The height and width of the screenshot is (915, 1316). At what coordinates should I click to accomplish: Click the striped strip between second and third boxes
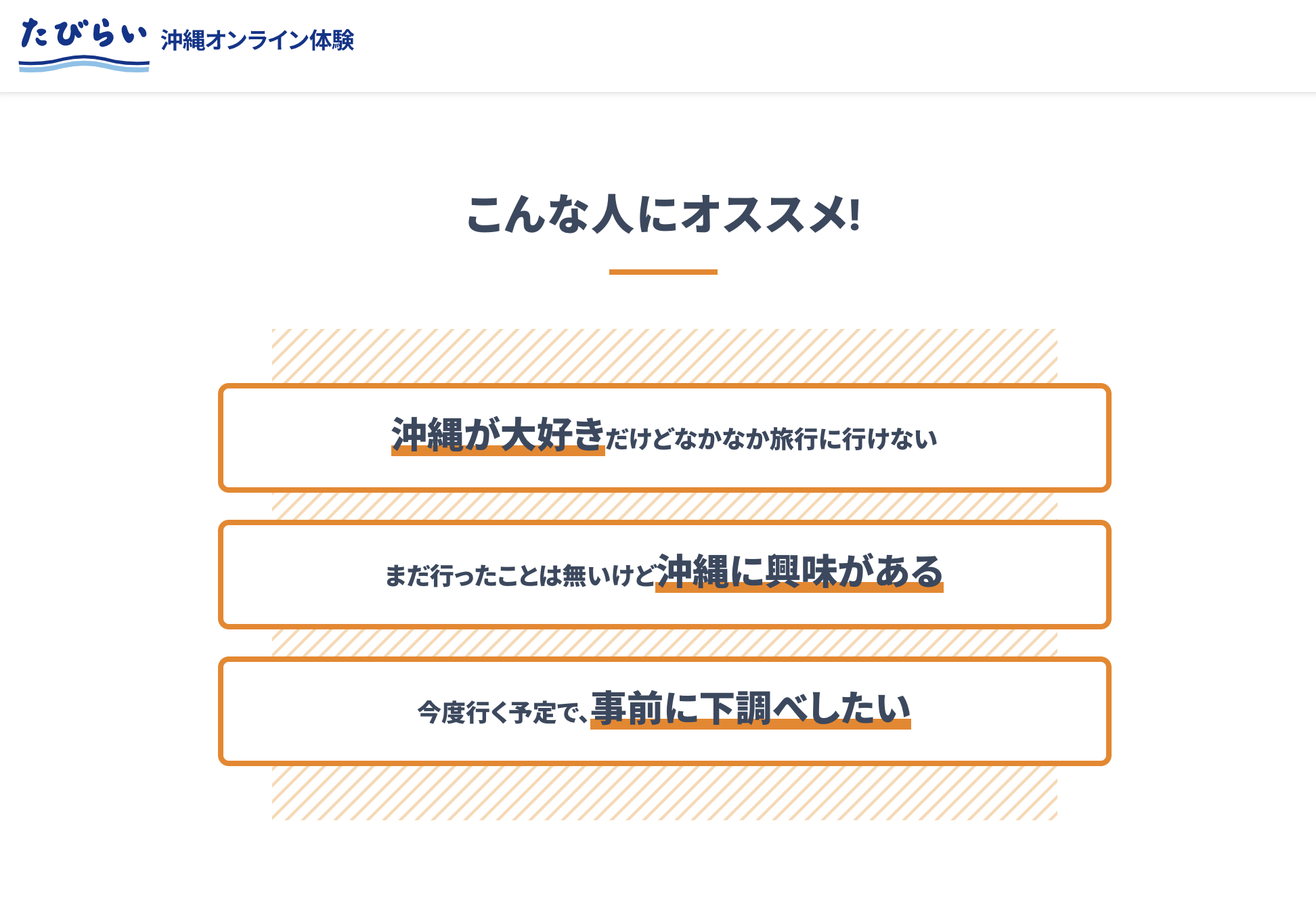point(664,643)
